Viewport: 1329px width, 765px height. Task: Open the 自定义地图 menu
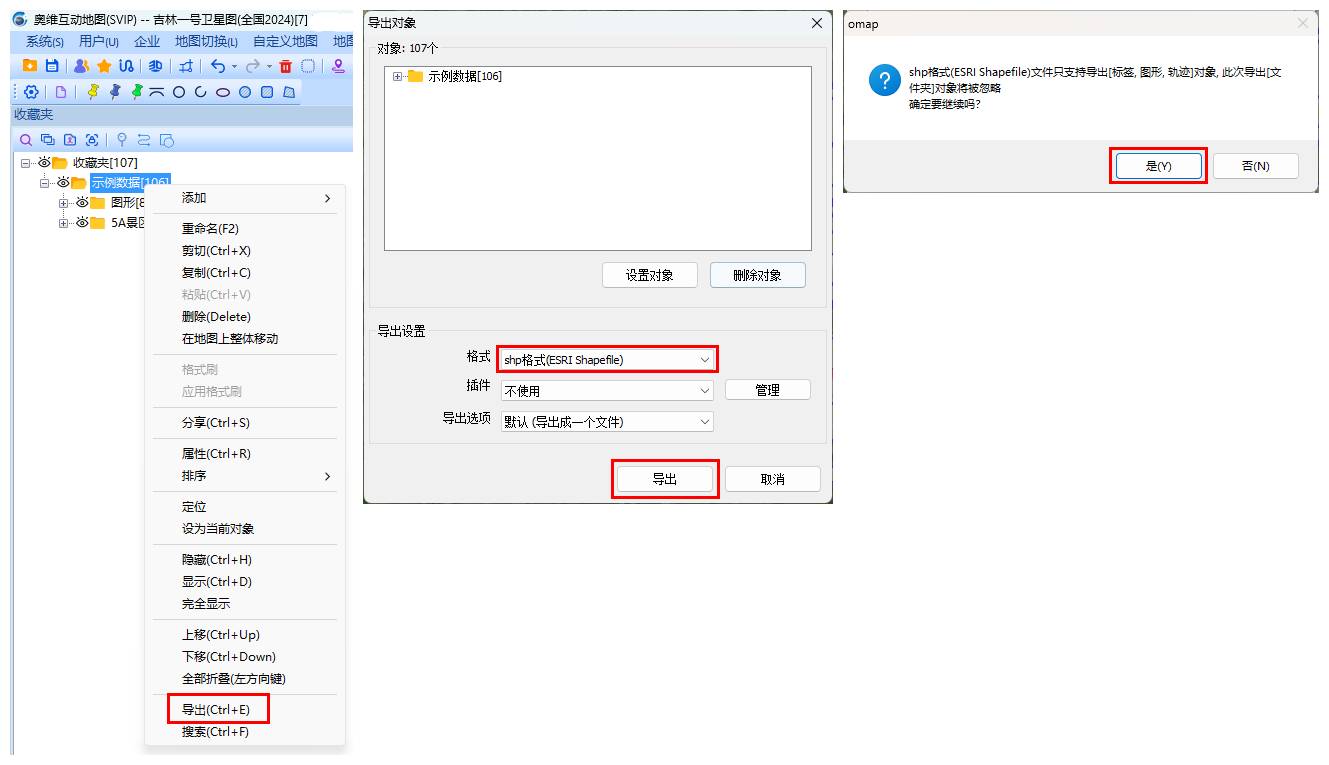[x=286, y=41]
